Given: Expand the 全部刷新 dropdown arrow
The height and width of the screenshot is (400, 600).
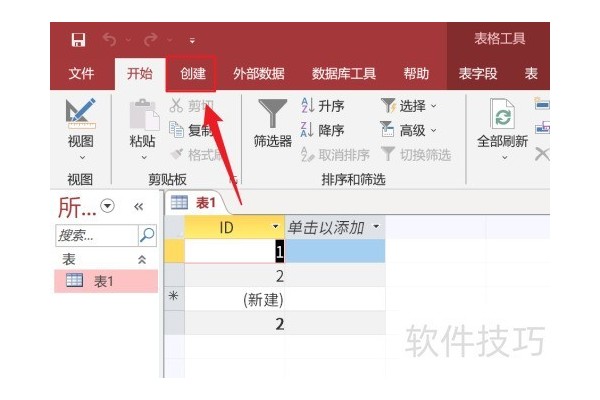Looking at the screenshot, I should [x=504, y=157].
